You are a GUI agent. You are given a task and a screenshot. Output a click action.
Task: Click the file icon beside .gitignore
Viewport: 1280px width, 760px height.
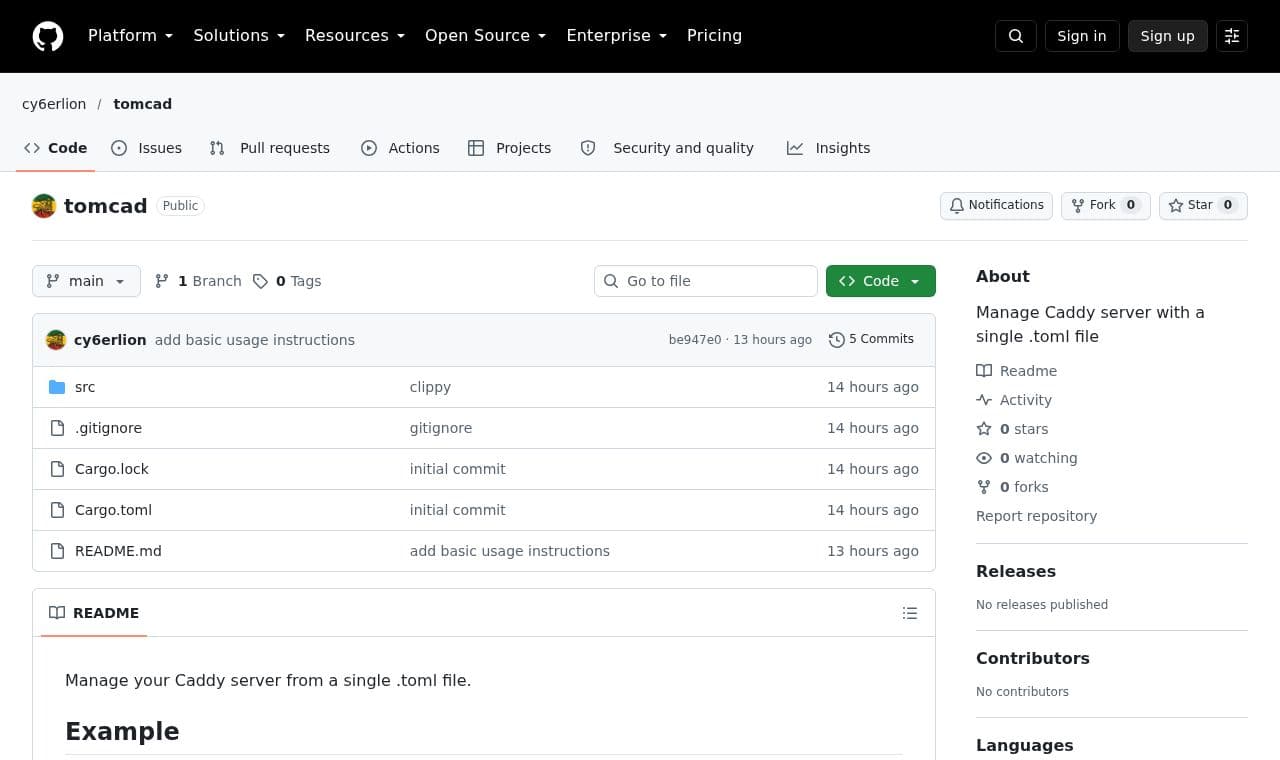[57, 428]
